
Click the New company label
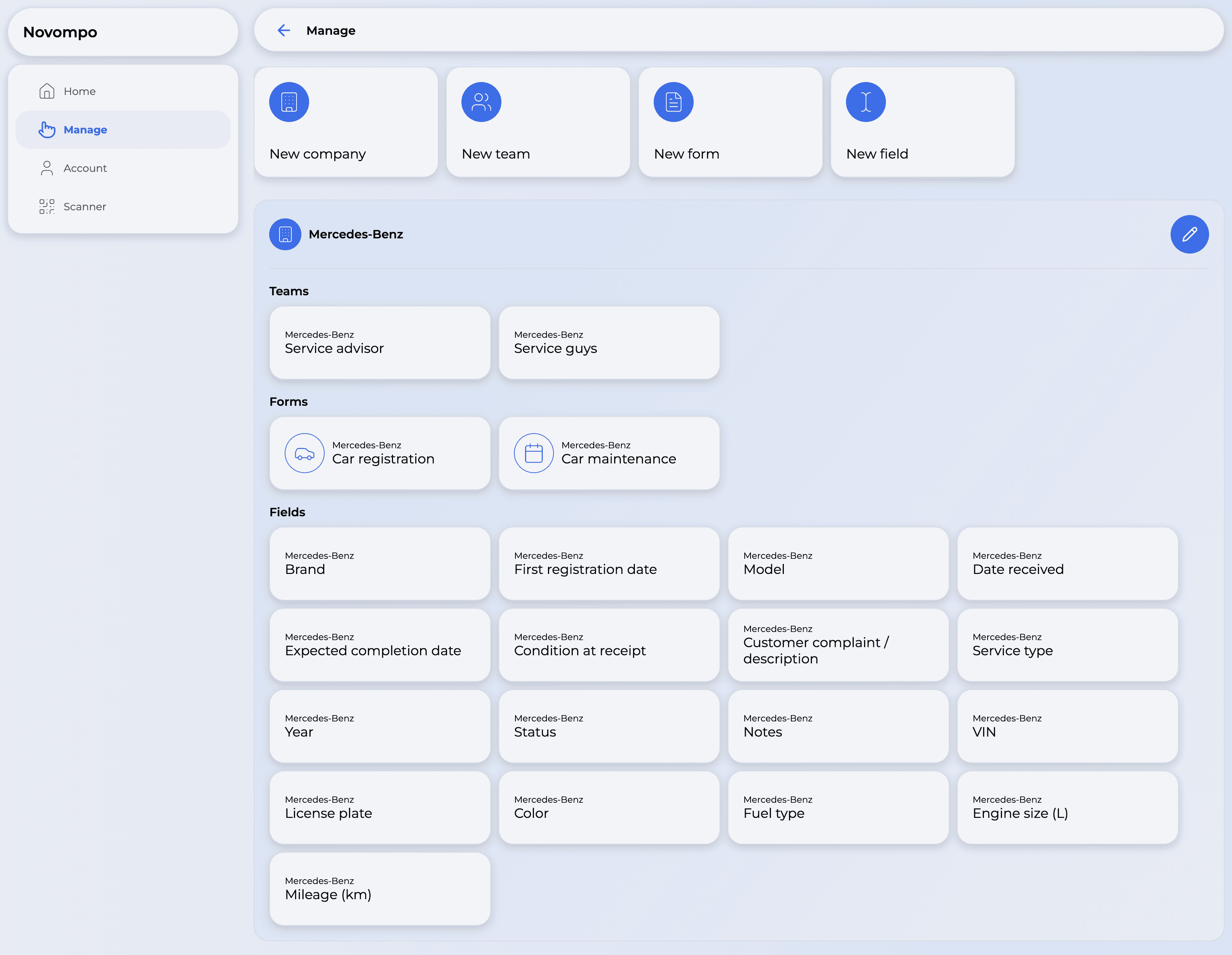[x=318, y=154]
